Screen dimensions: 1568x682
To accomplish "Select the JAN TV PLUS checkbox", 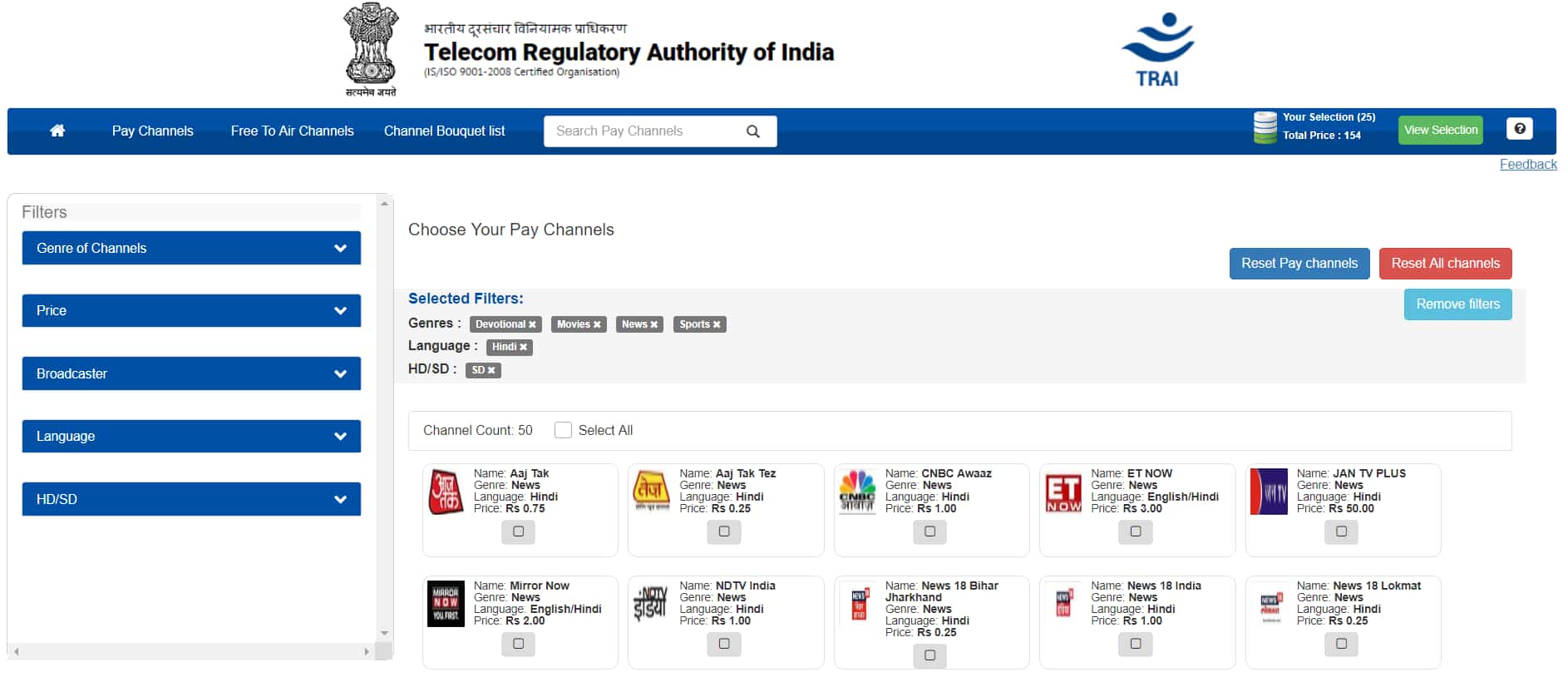I will [1341, 531].
